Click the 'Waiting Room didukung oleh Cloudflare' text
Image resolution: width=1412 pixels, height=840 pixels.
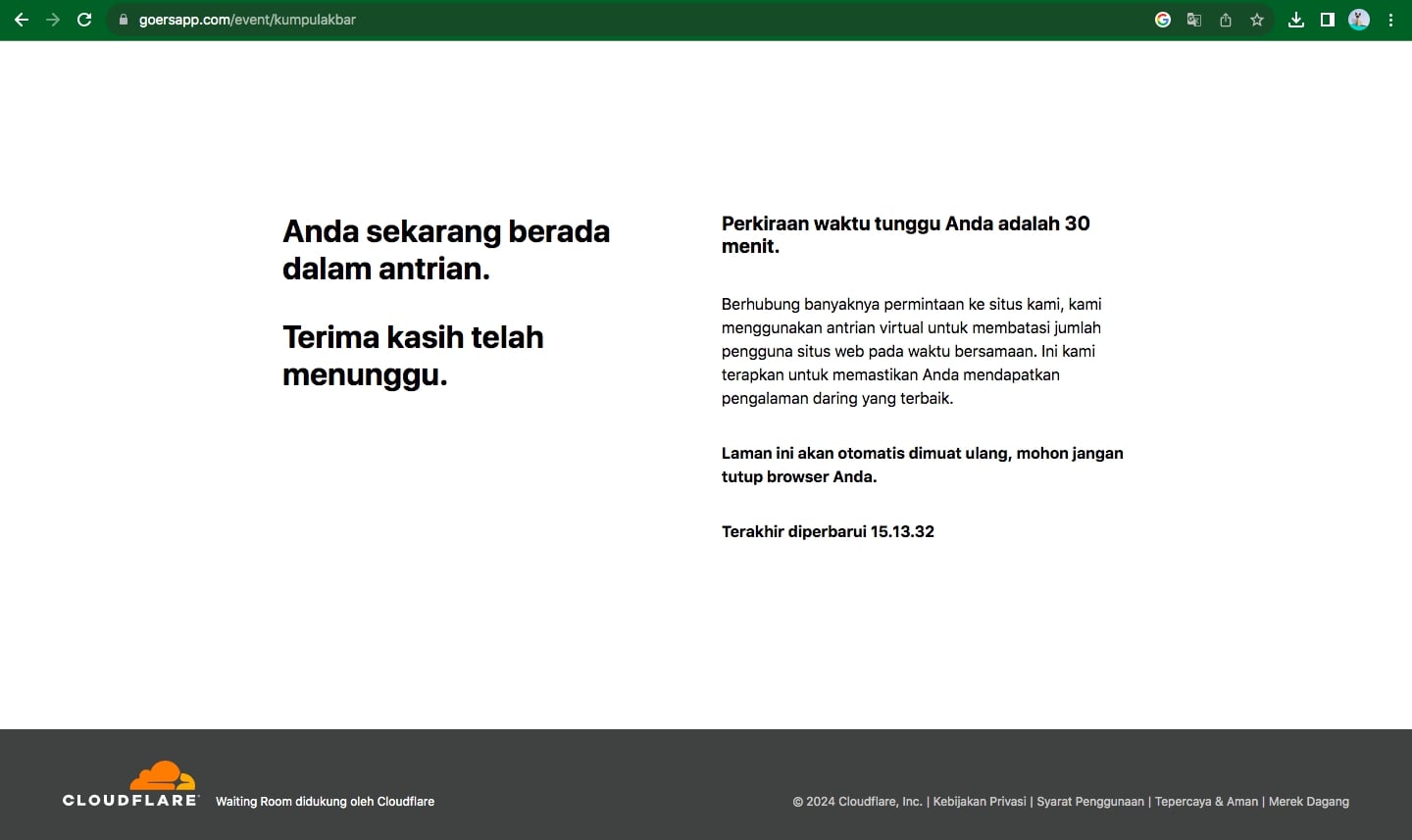coord(325,802)
